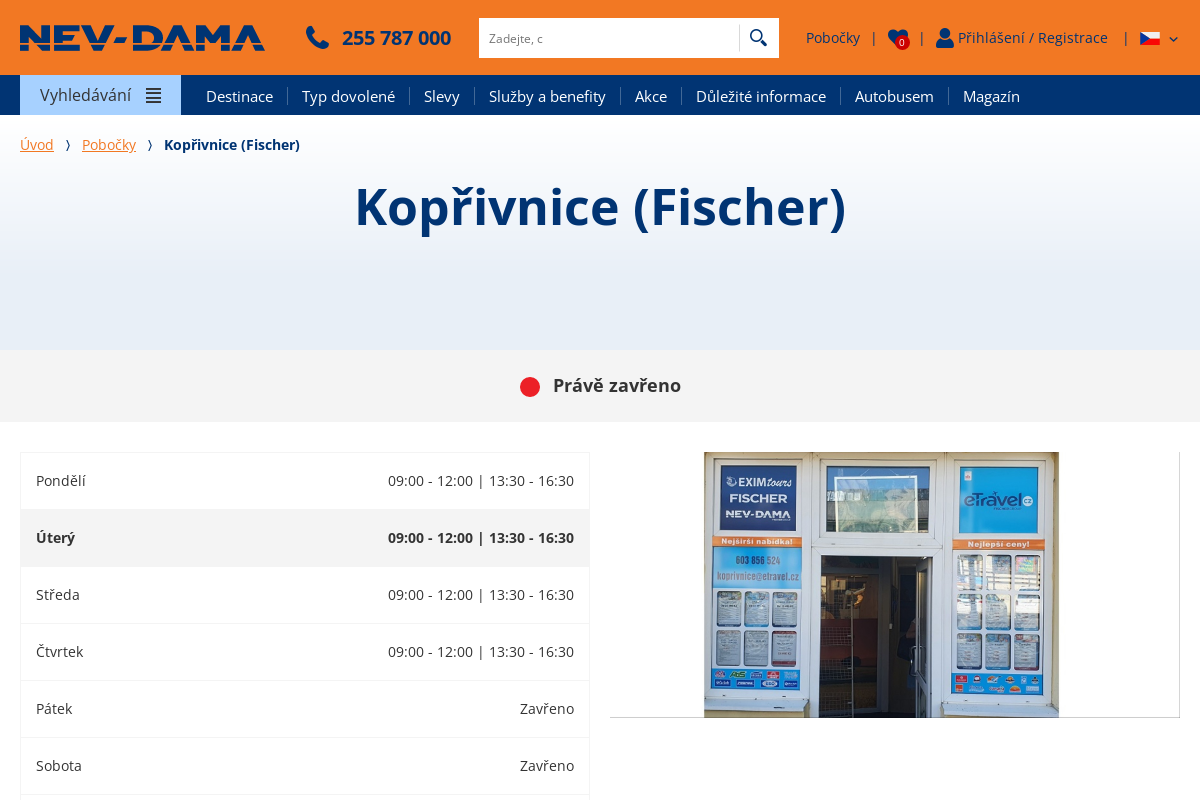Click into the search input field
Image resolution: width=1200 pixels, height=800 pixels.
pos(608,38)
